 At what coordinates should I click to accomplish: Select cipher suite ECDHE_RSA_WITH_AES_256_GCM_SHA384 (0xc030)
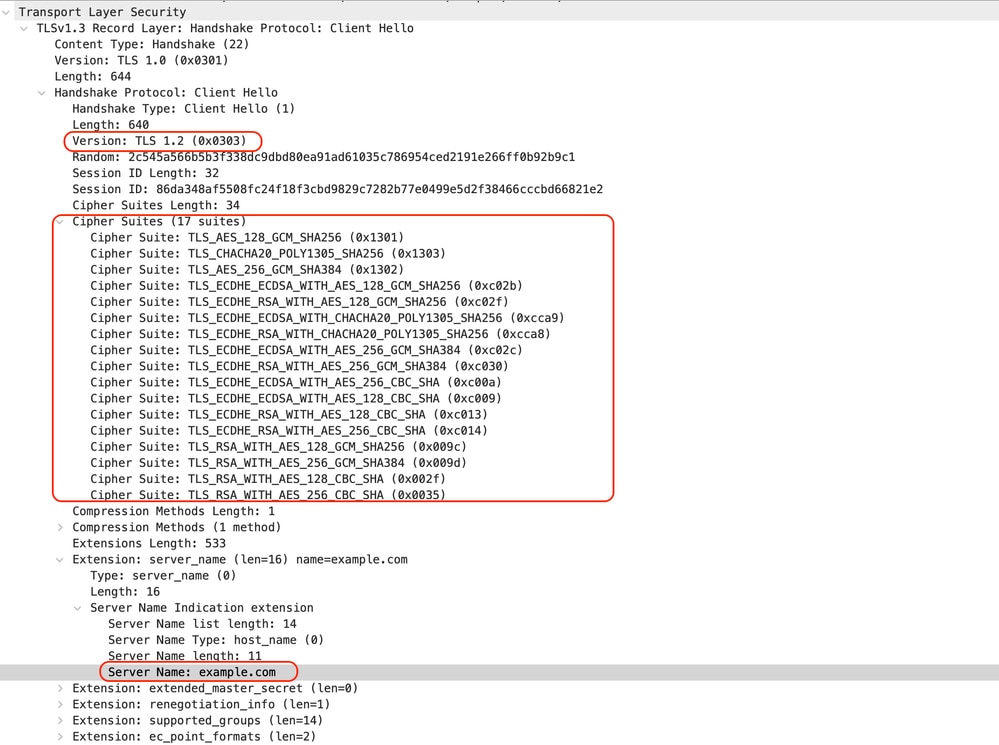(x=299, y=366)
